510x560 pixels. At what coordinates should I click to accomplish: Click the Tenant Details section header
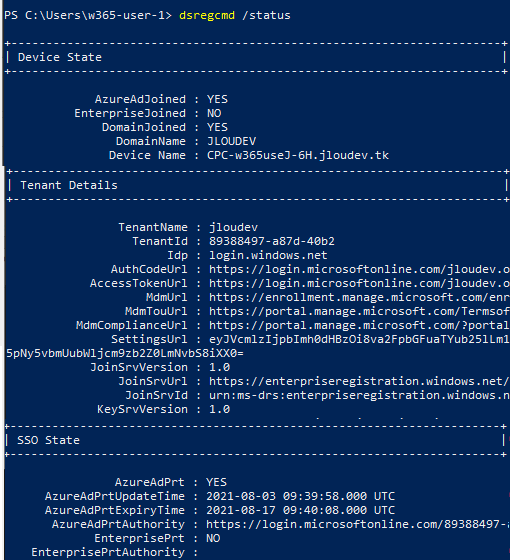click(x=69, y=185)
